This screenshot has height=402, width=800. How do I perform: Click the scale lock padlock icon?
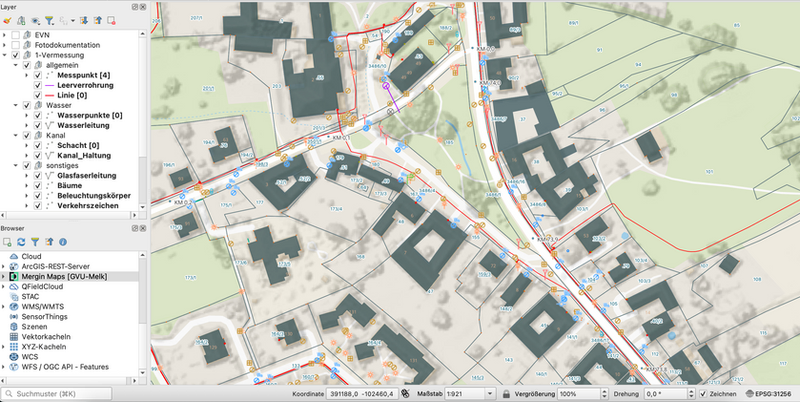(x=506, y=394)
